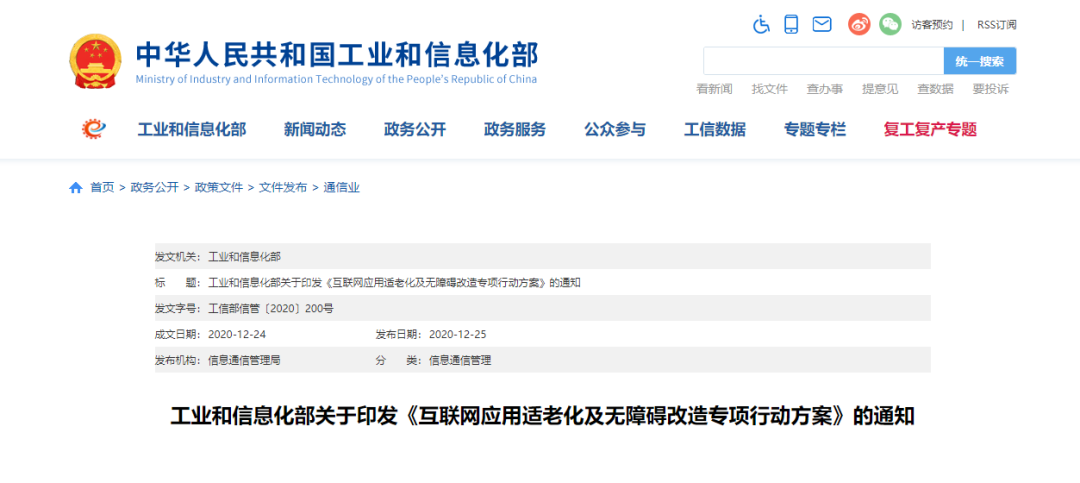
Task: Go to 首页 in breadcrumb
Action: pos(103,187)
